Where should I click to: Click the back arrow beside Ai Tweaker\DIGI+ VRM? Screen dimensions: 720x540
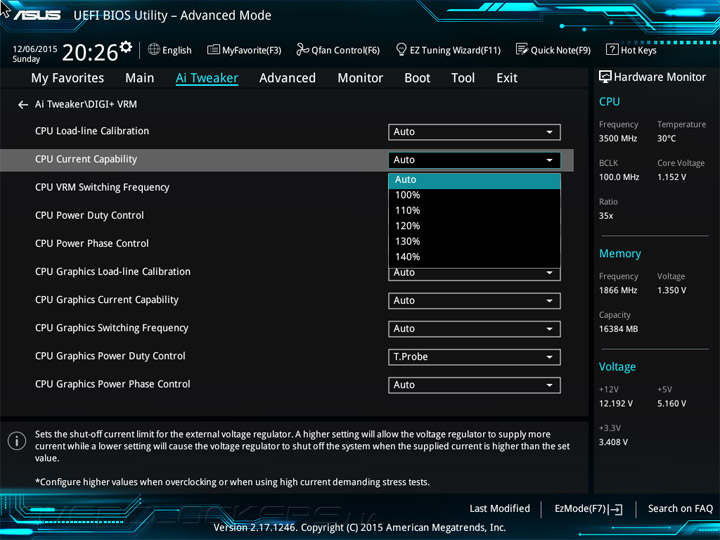[x=22, y=105]
